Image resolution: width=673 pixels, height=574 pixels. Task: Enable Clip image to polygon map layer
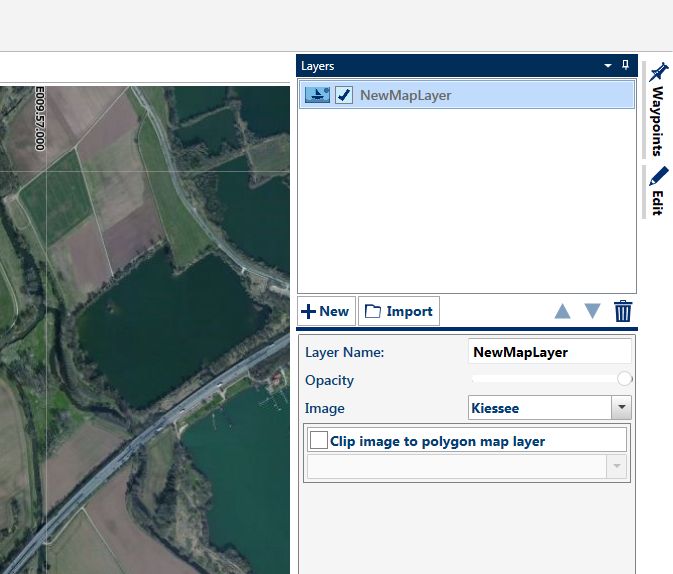tap(319, 440)
